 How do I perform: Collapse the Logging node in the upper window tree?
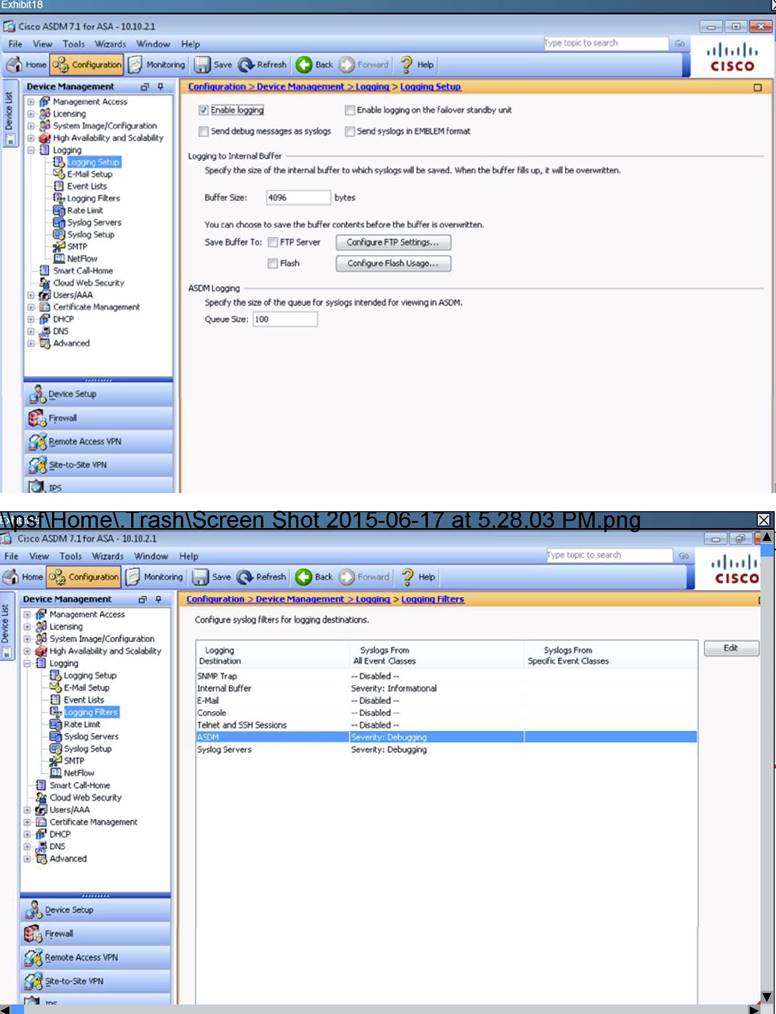[x=31, y=150]
